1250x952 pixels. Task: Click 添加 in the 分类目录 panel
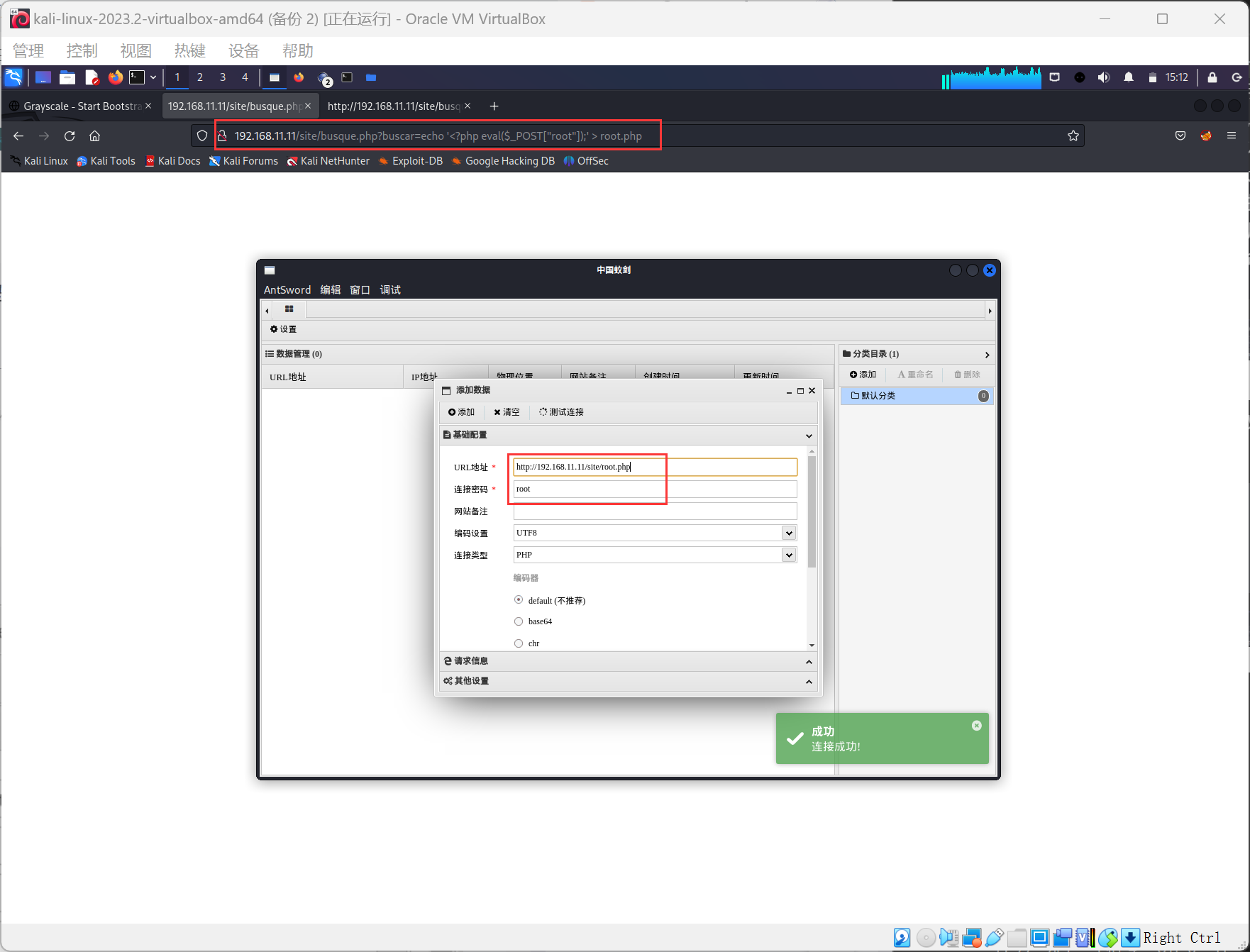tap(863, 375)
